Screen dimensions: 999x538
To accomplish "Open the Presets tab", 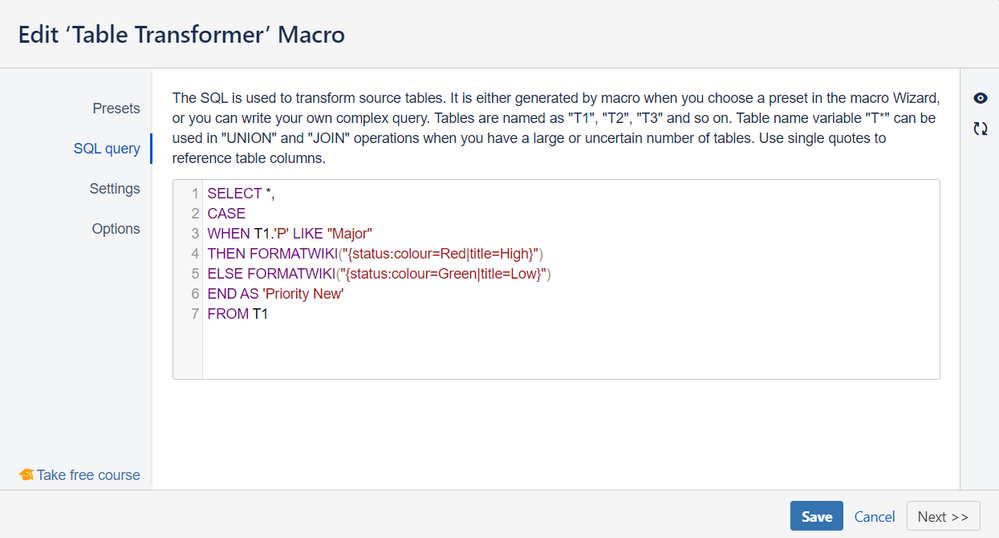I will (x=116, y=108).
